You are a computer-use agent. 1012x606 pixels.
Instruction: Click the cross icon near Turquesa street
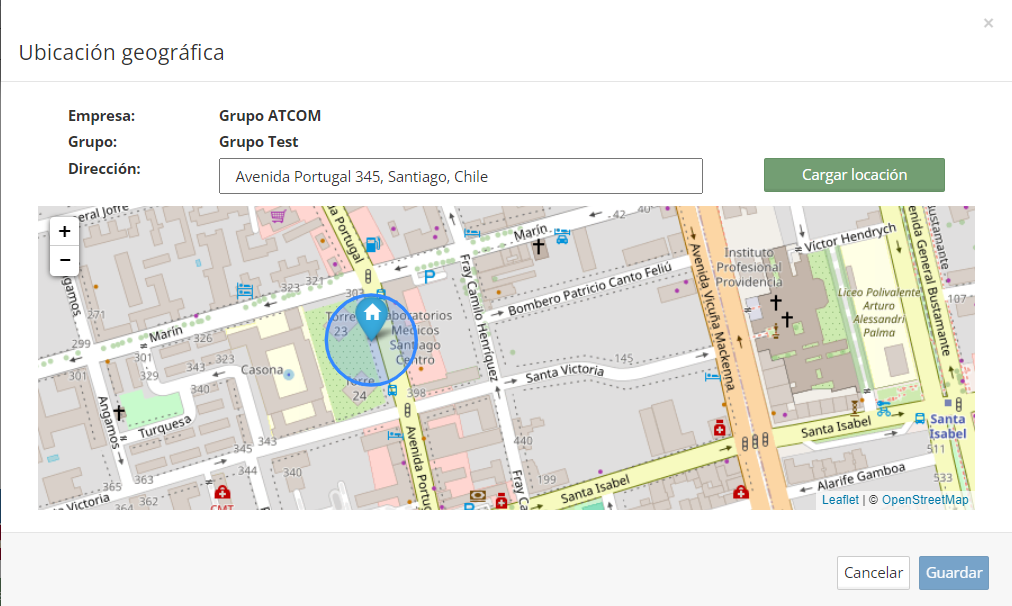pyautogui.click(x=119, y=412)
